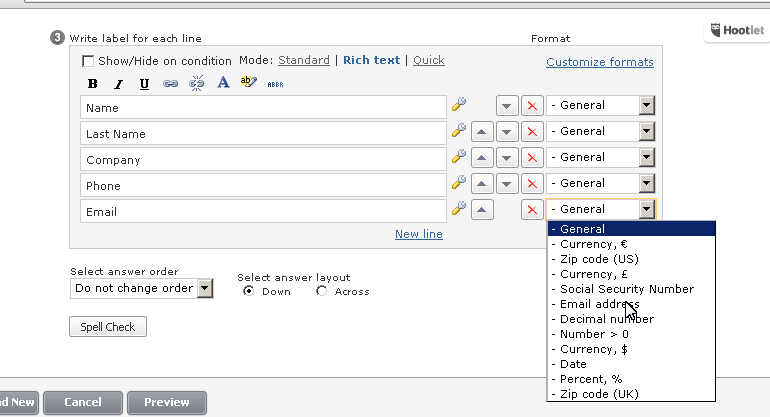The image size is (770, 417).
Task: Choose Number > 0 format option
Action: click(x=632, y=334)
